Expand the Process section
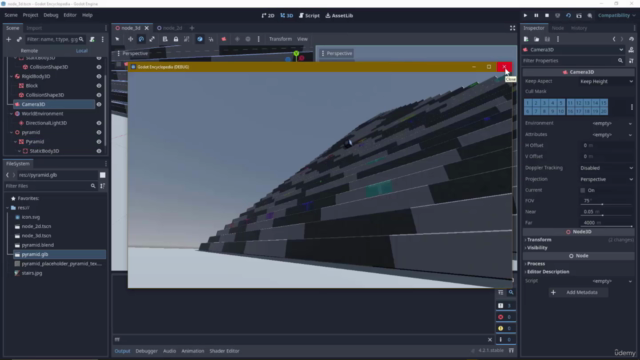 tap(578, 264)
